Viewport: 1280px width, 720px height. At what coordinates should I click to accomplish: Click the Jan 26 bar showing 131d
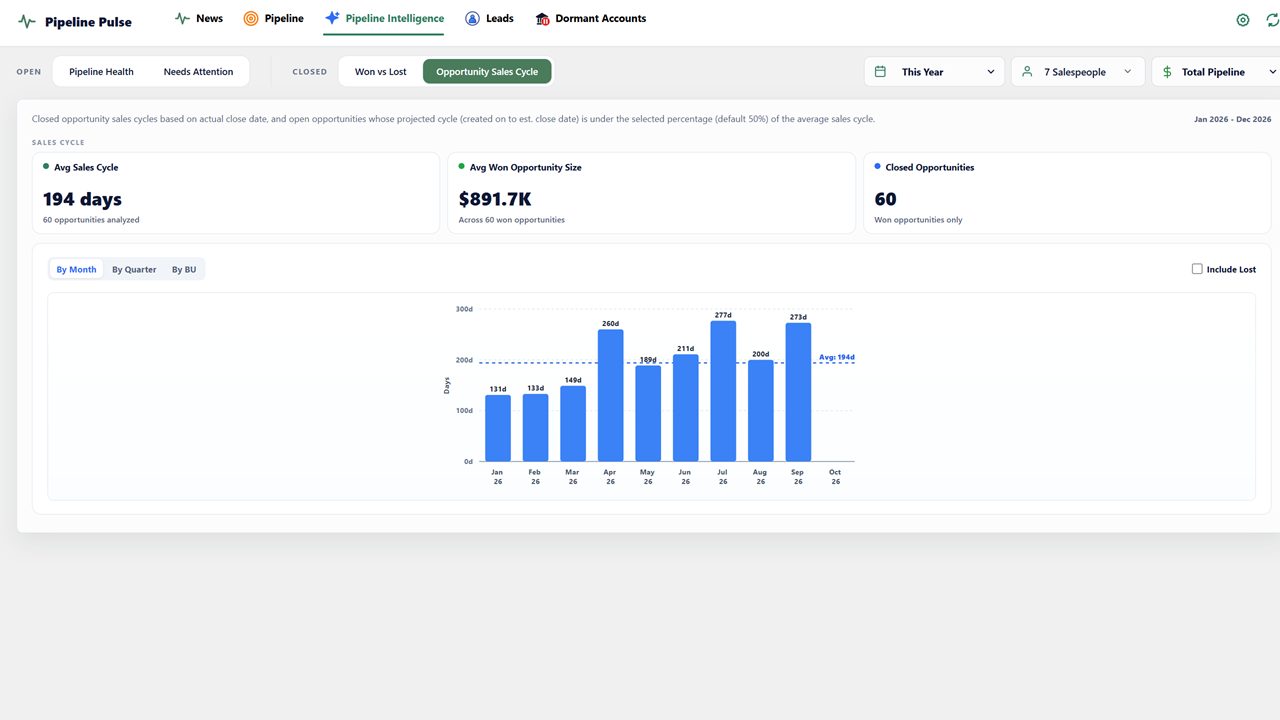pos(498,428)
